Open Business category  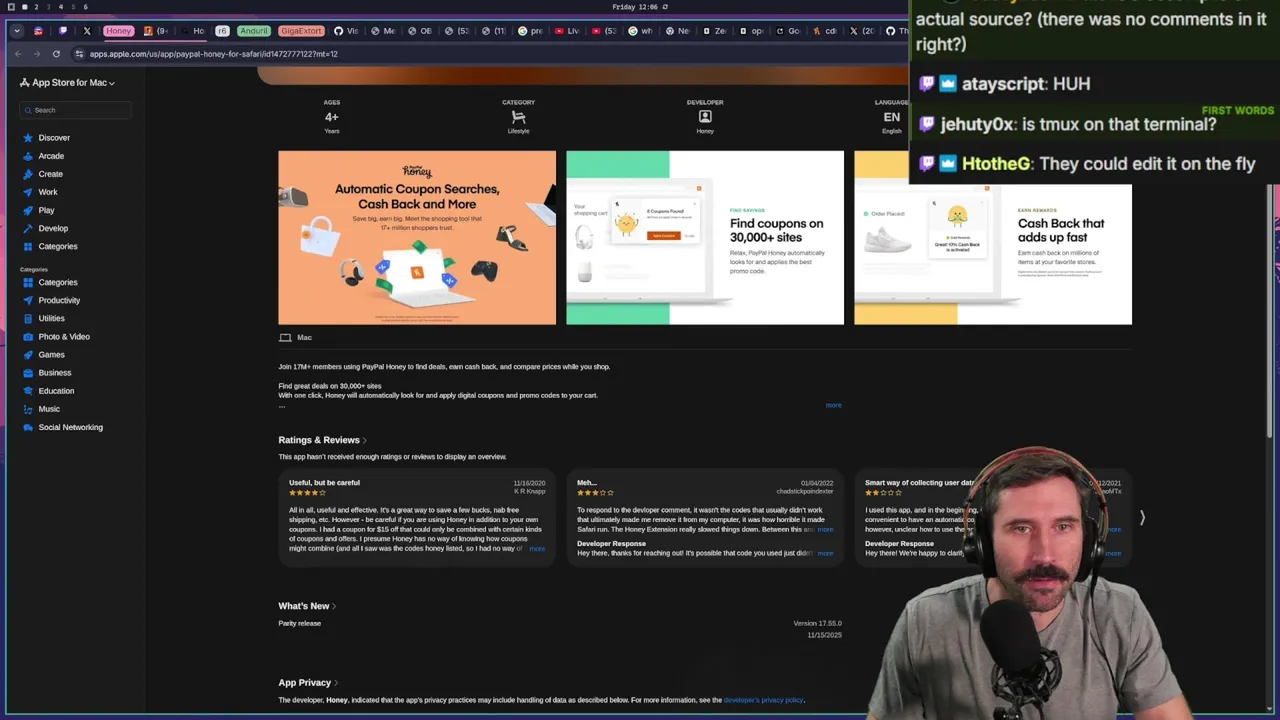[x=55, y=372]
